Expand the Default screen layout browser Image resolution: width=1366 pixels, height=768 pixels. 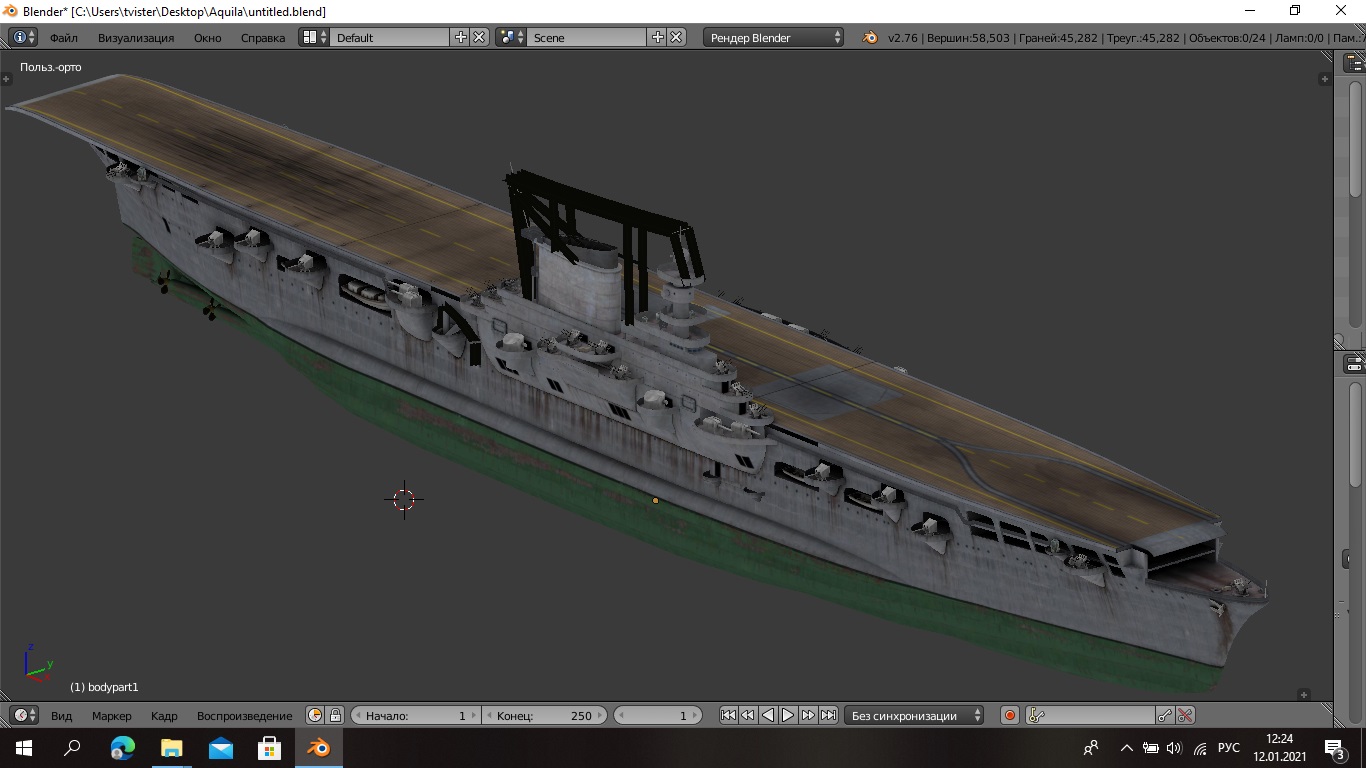(314, 37)
